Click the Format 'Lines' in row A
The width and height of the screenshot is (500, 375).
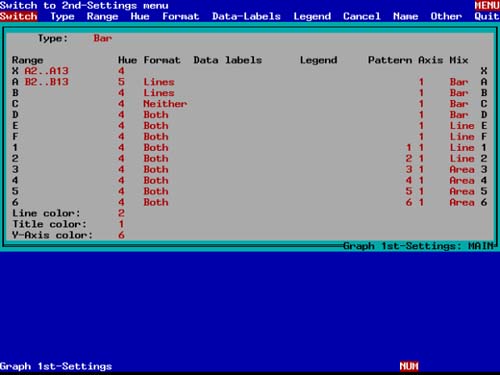159,82
